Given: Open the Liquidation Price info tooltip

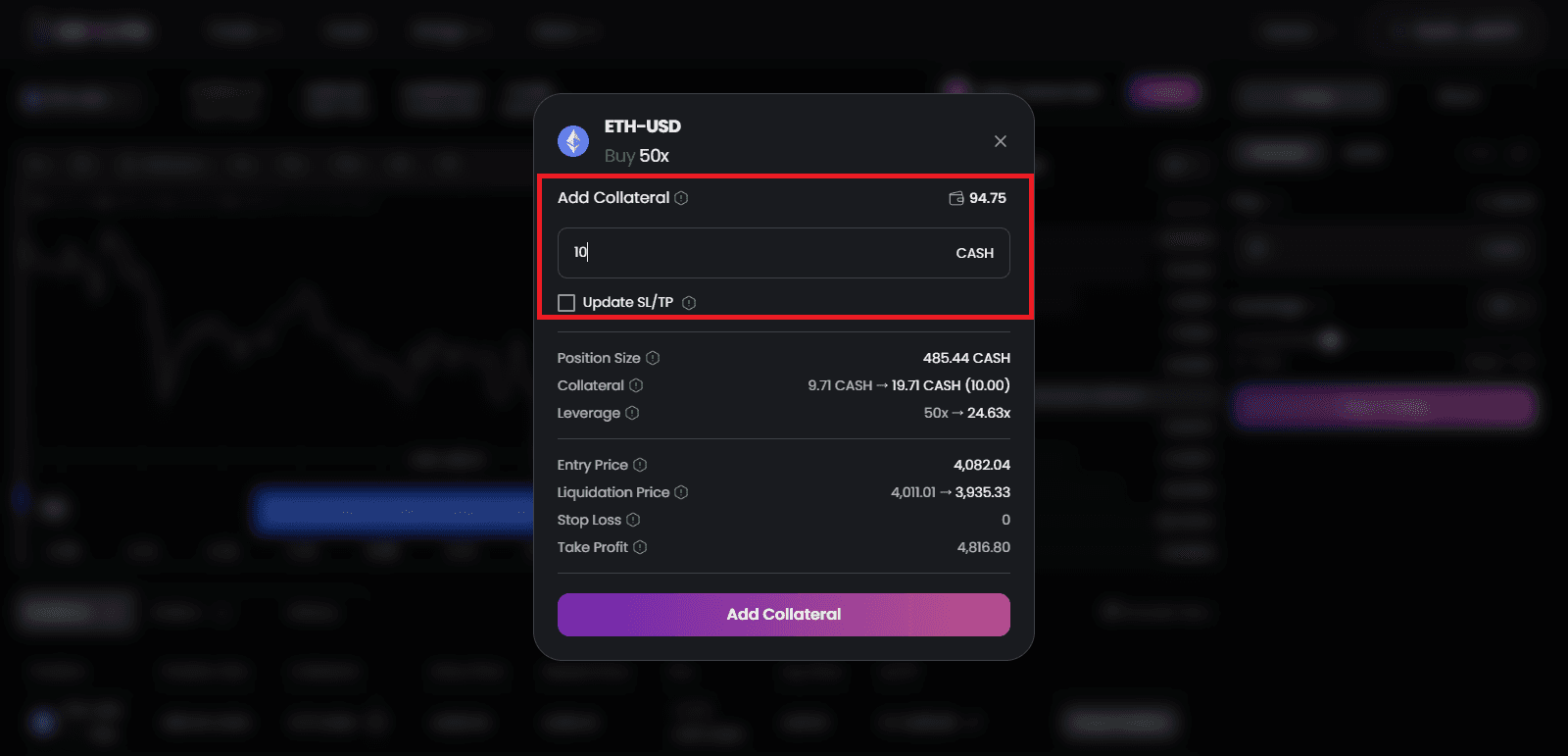Looking at the screenshot, I should coord(681,492).
